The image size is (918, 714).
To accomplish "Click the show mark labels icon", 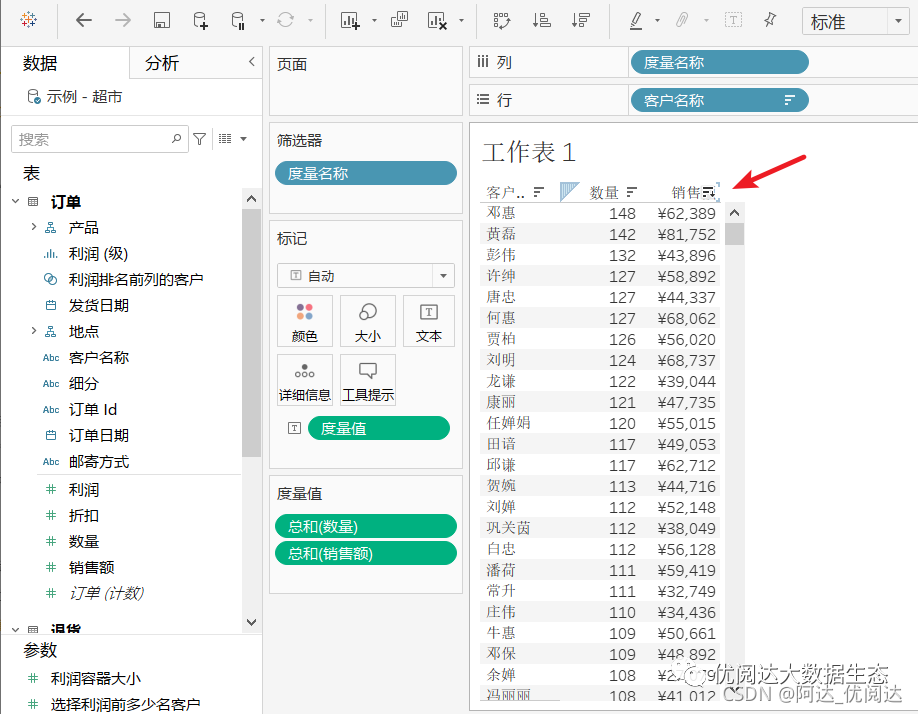I will tap(733, 20).
